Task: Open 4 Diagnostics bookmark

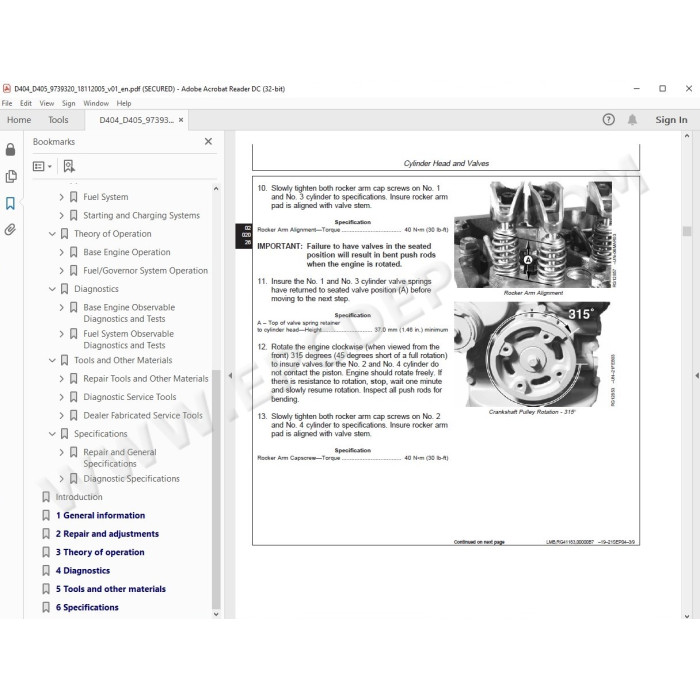Action: [83, 571]
